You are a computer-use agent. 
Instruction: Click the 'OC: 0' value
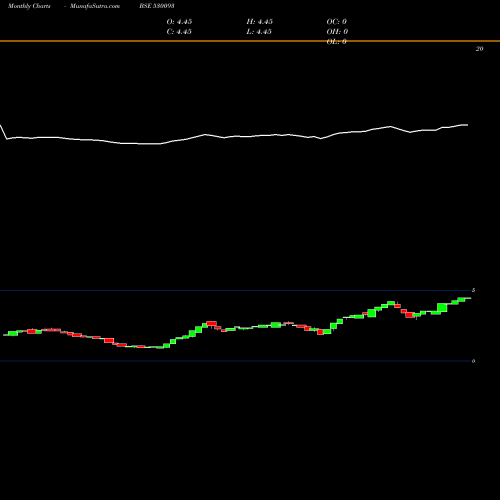(x=337, y=22)
